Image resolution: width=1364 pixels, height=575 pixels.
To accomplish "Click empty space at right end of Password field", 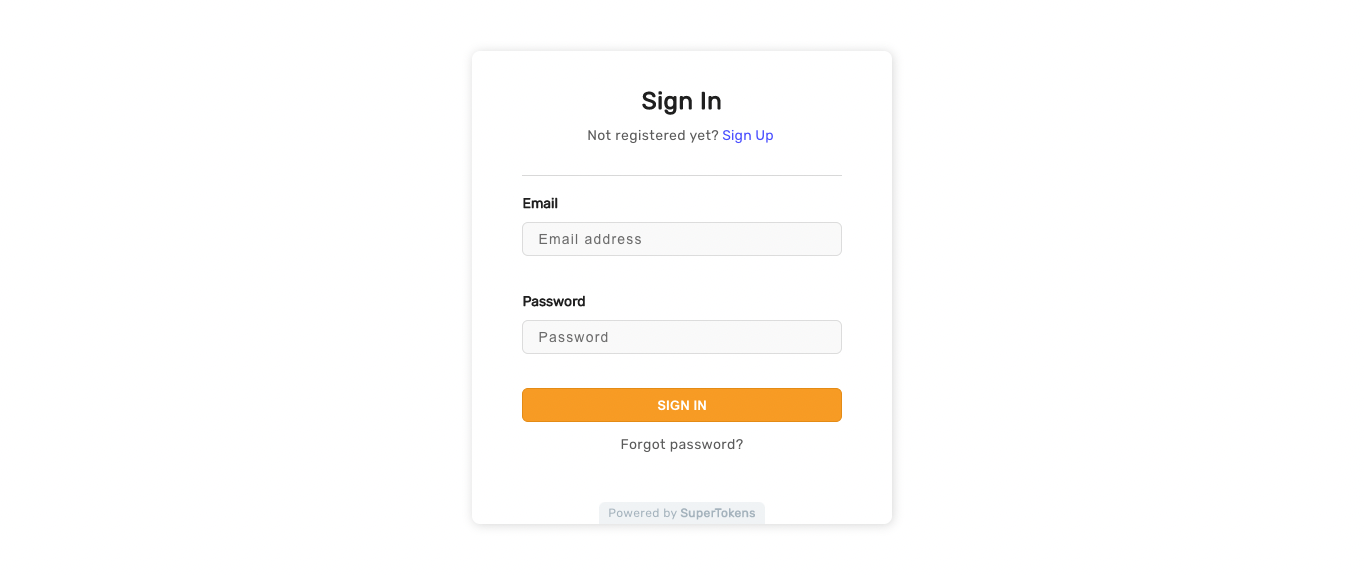I will click(800, 337).
